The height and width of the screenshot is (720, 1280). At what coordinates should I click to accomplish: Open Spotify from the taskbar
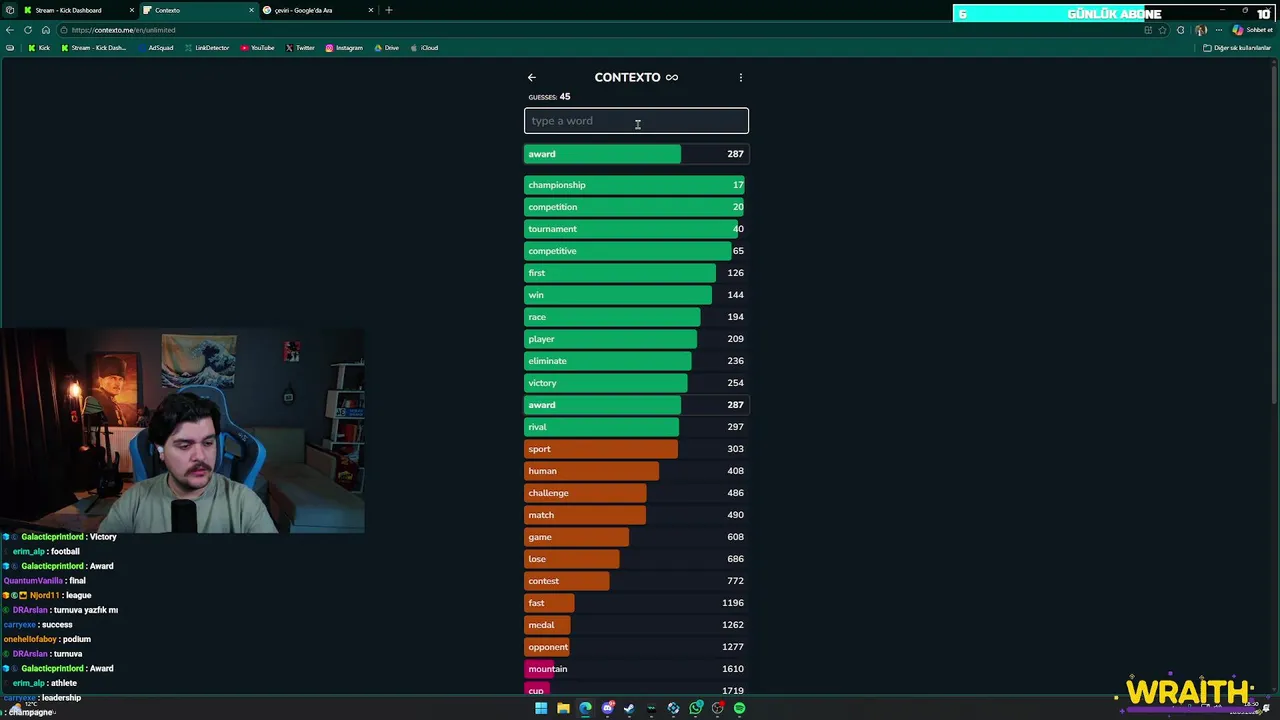point(739,708)
